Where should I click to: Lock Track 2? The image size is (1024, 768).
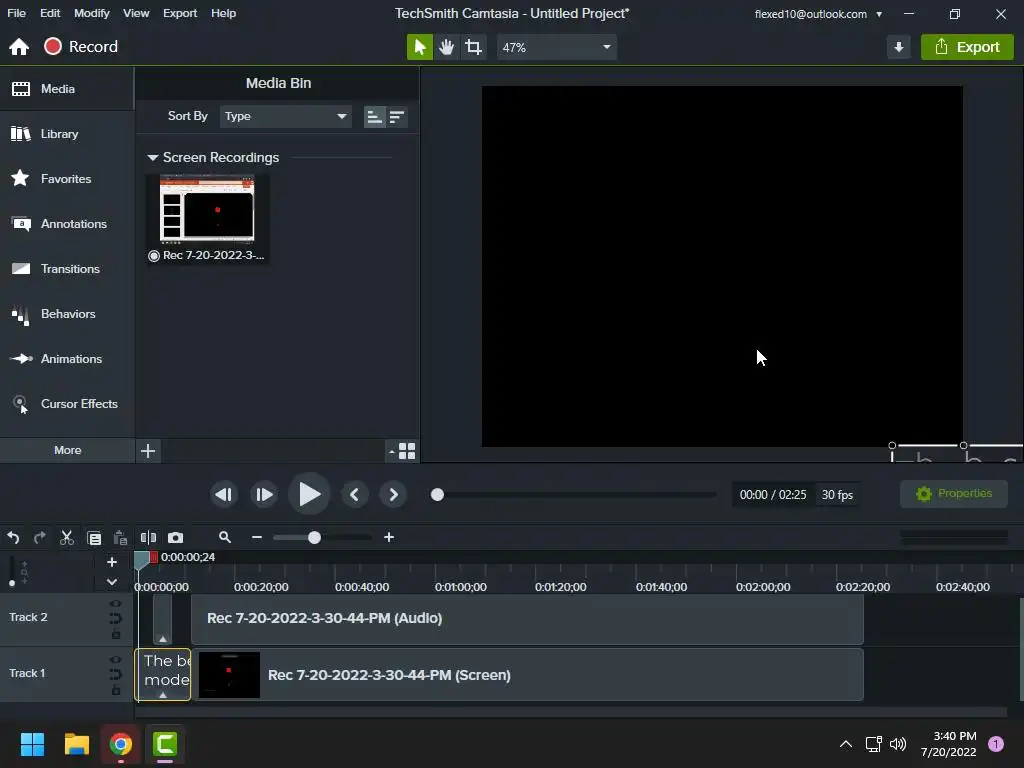coord(116,634)
